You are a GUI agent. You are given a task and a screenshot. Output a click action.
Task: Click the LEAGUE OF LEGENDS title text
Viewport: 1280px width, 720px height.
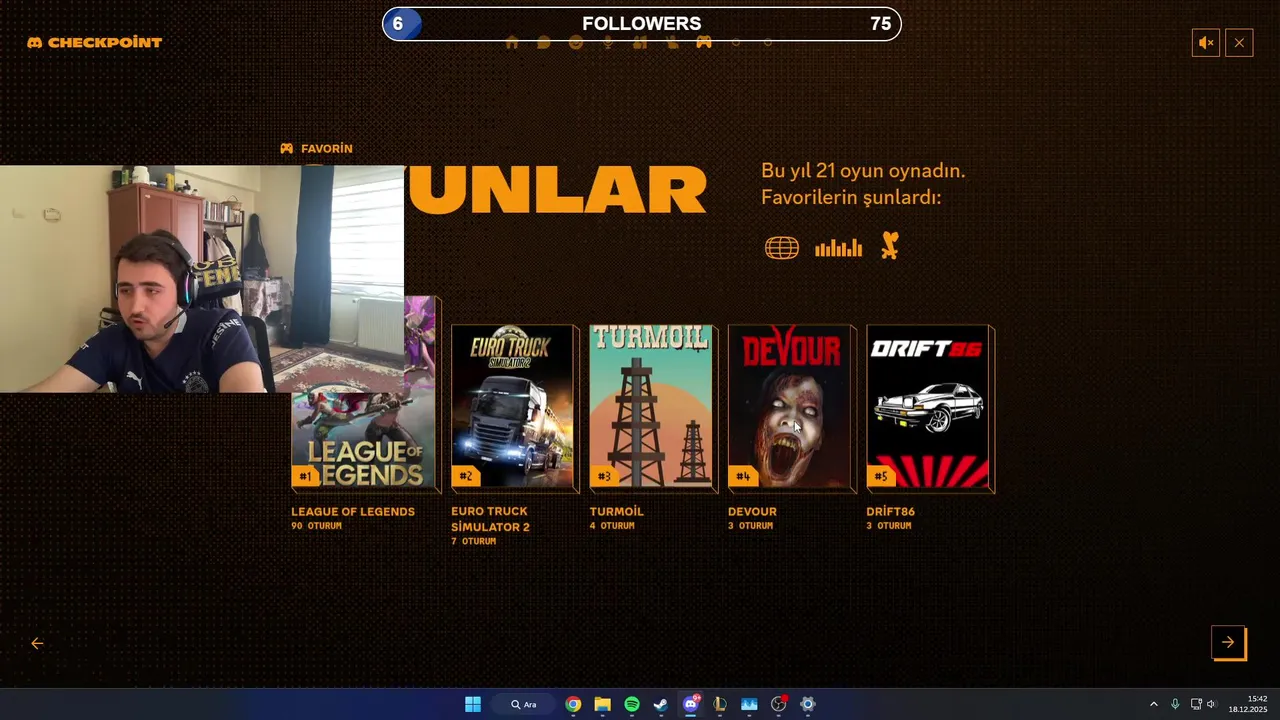coord(353,511)
